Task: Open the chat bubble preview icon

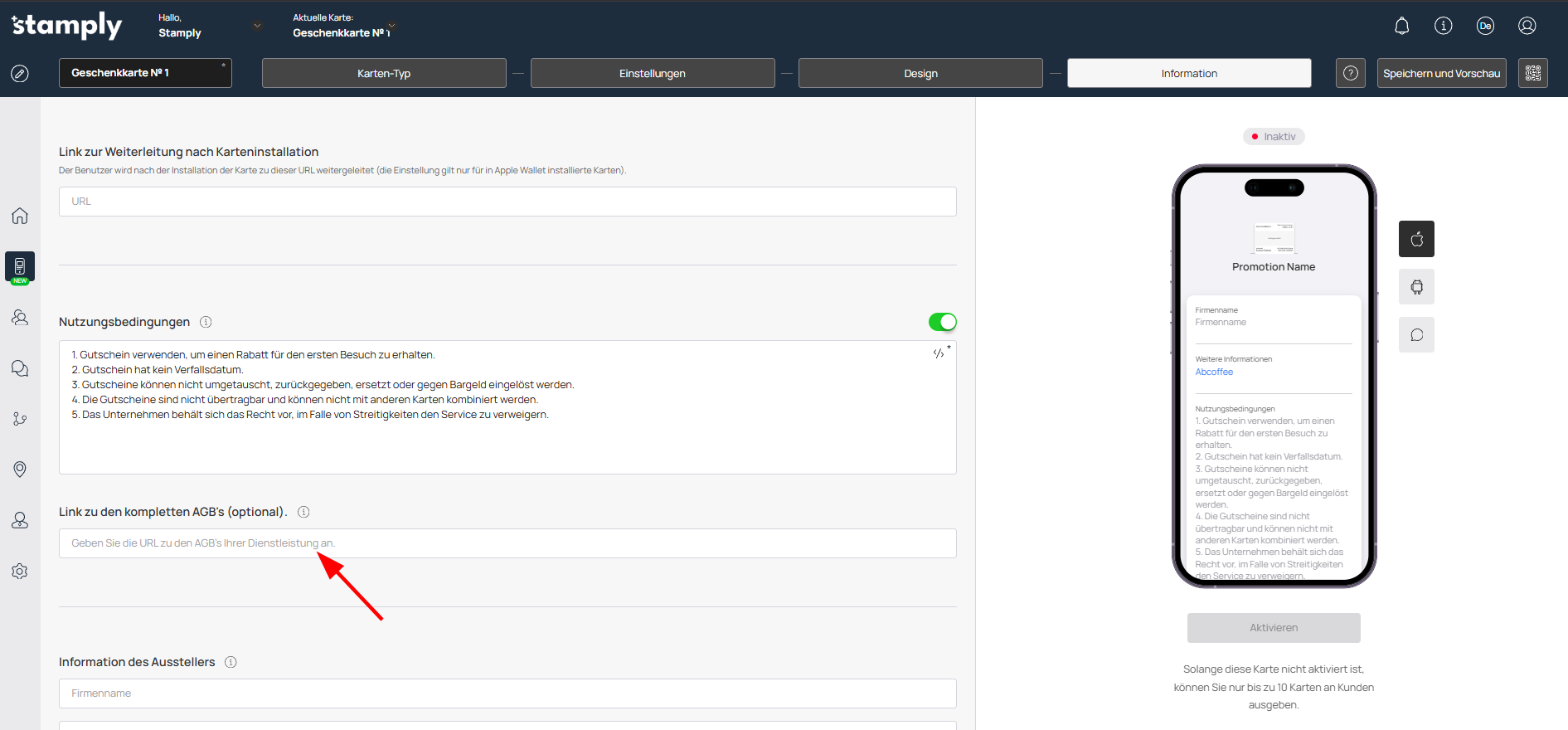Action: click(x=1416, y=335)
